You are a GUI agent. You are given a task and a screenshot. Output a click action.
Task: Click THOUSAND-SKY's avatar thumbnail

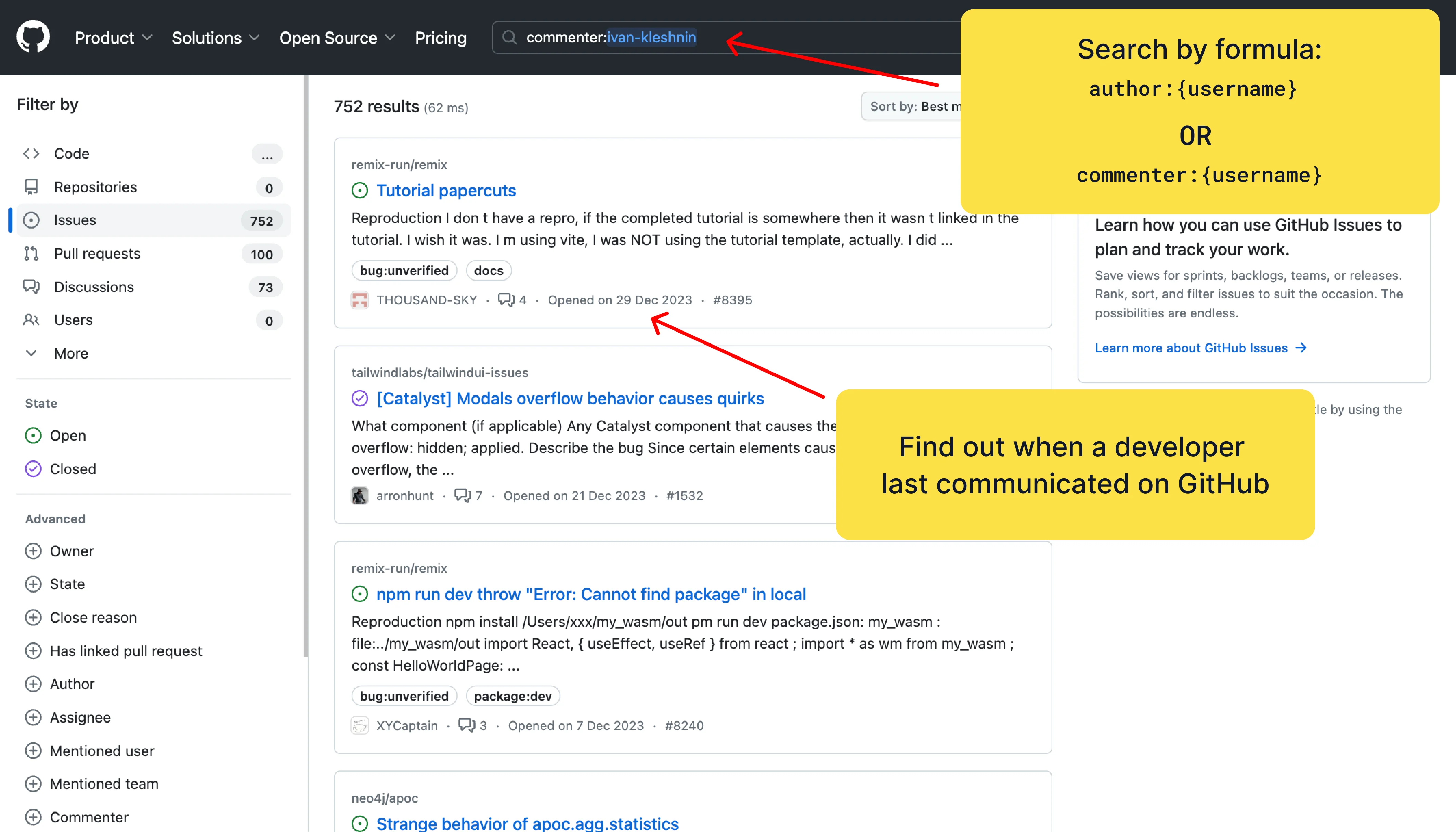tap(360, 300)
